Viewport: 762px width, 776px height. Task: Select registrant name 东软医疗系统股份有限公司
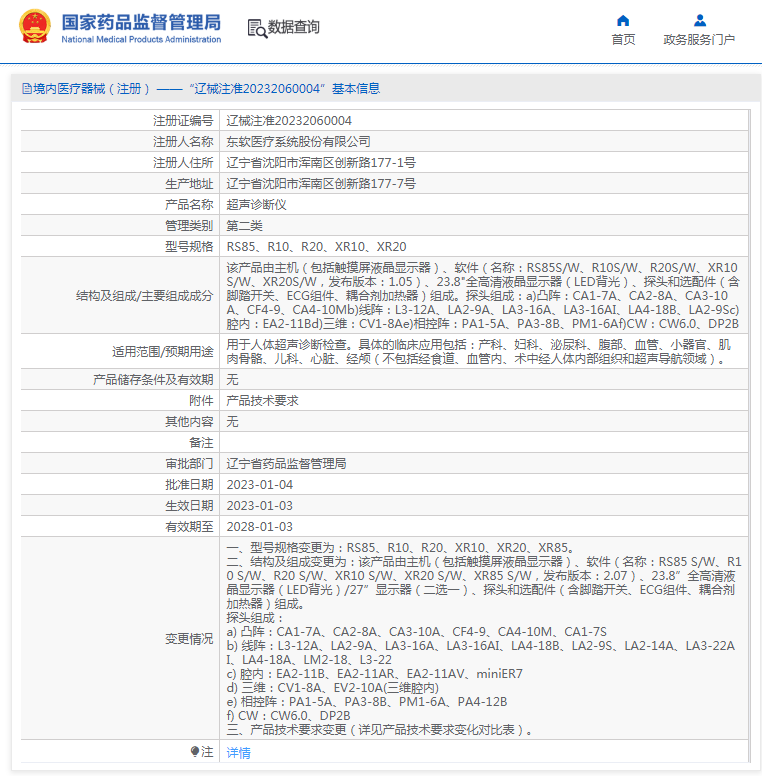[x=298, y=142]
